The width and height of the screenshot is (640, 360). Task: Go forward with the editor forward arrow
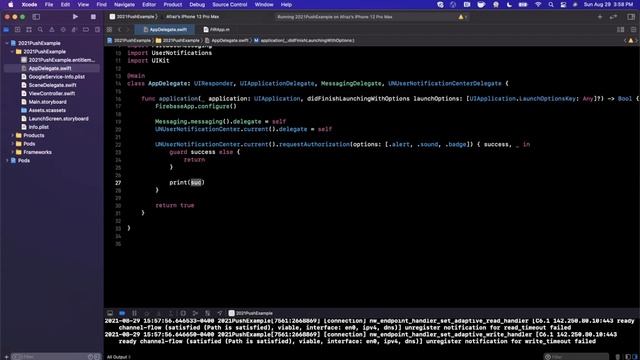click(128, 29)
